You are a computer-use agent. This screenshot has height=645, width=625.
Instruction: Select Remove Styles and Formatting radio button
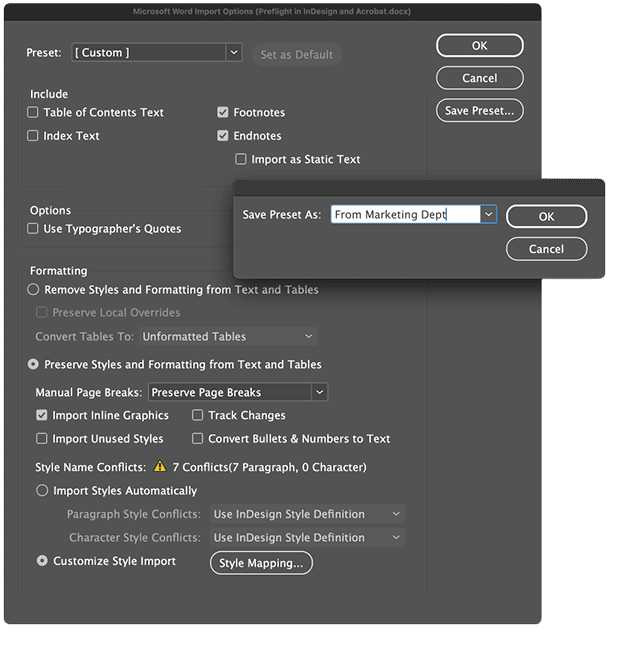tap(34, 290)
